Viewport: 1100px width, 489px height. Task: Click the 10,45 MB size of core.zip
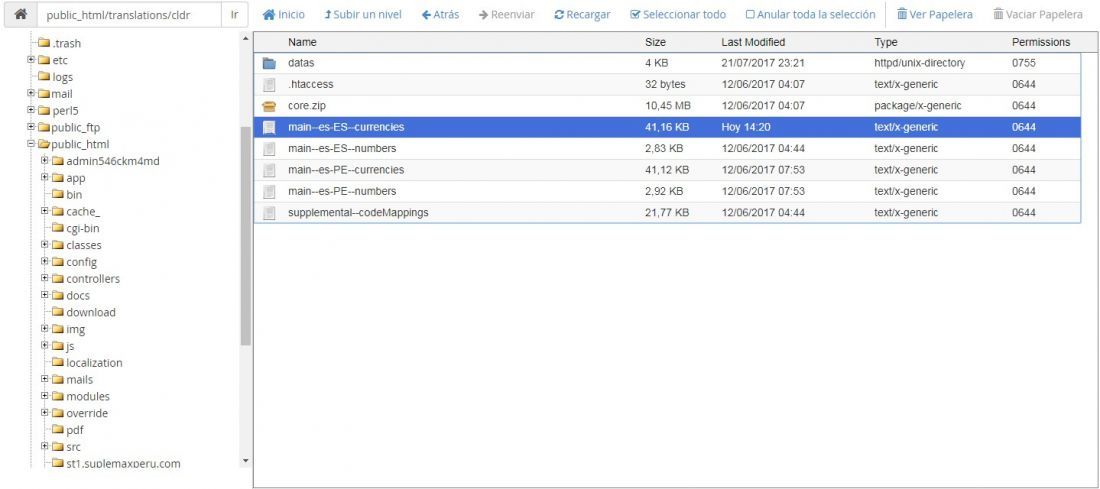tap(668, 106)
